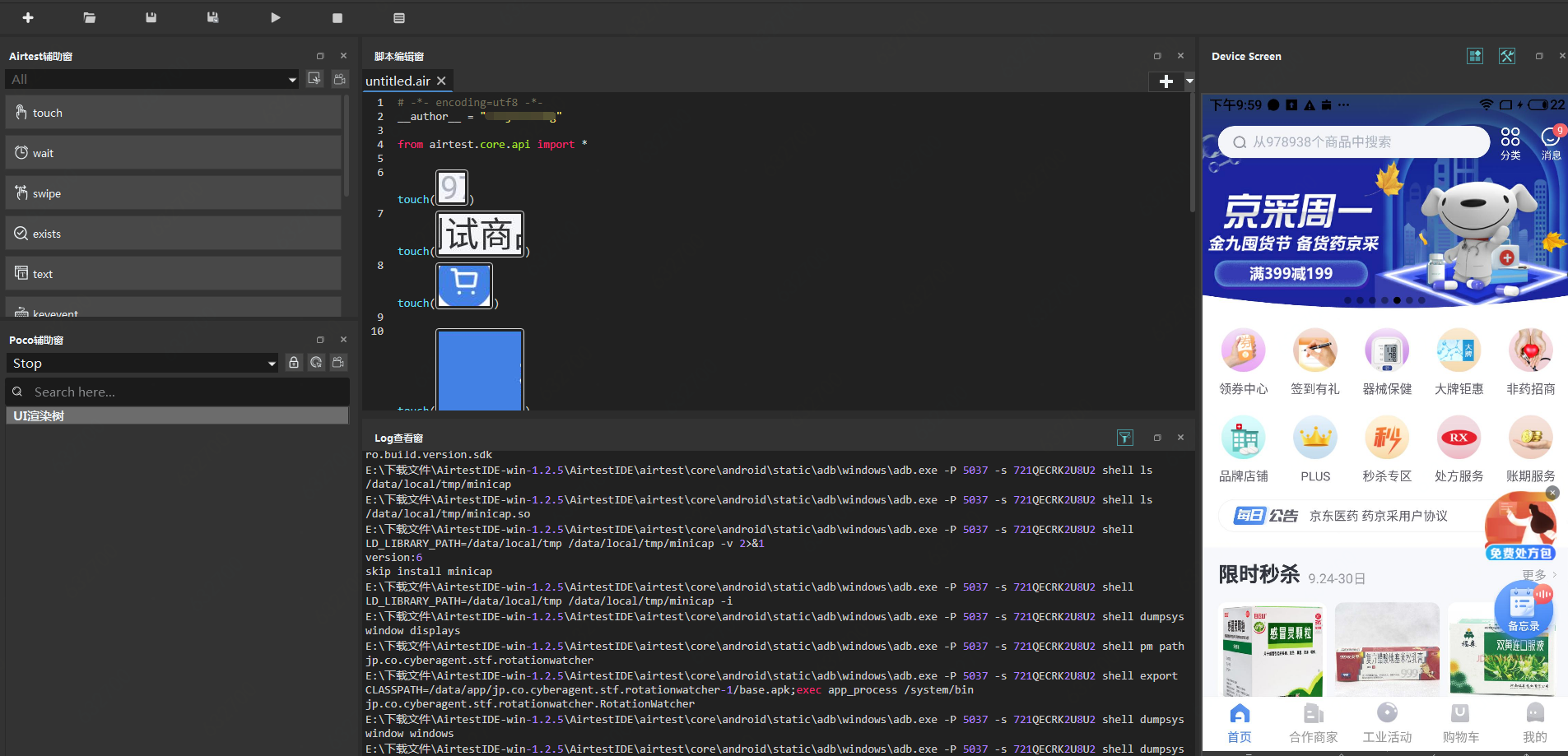The width and height of the screenshot is (1568, 756).
Task: Open 京东医药 药京采用户协议 announcement
Action: pos(1379,516)
